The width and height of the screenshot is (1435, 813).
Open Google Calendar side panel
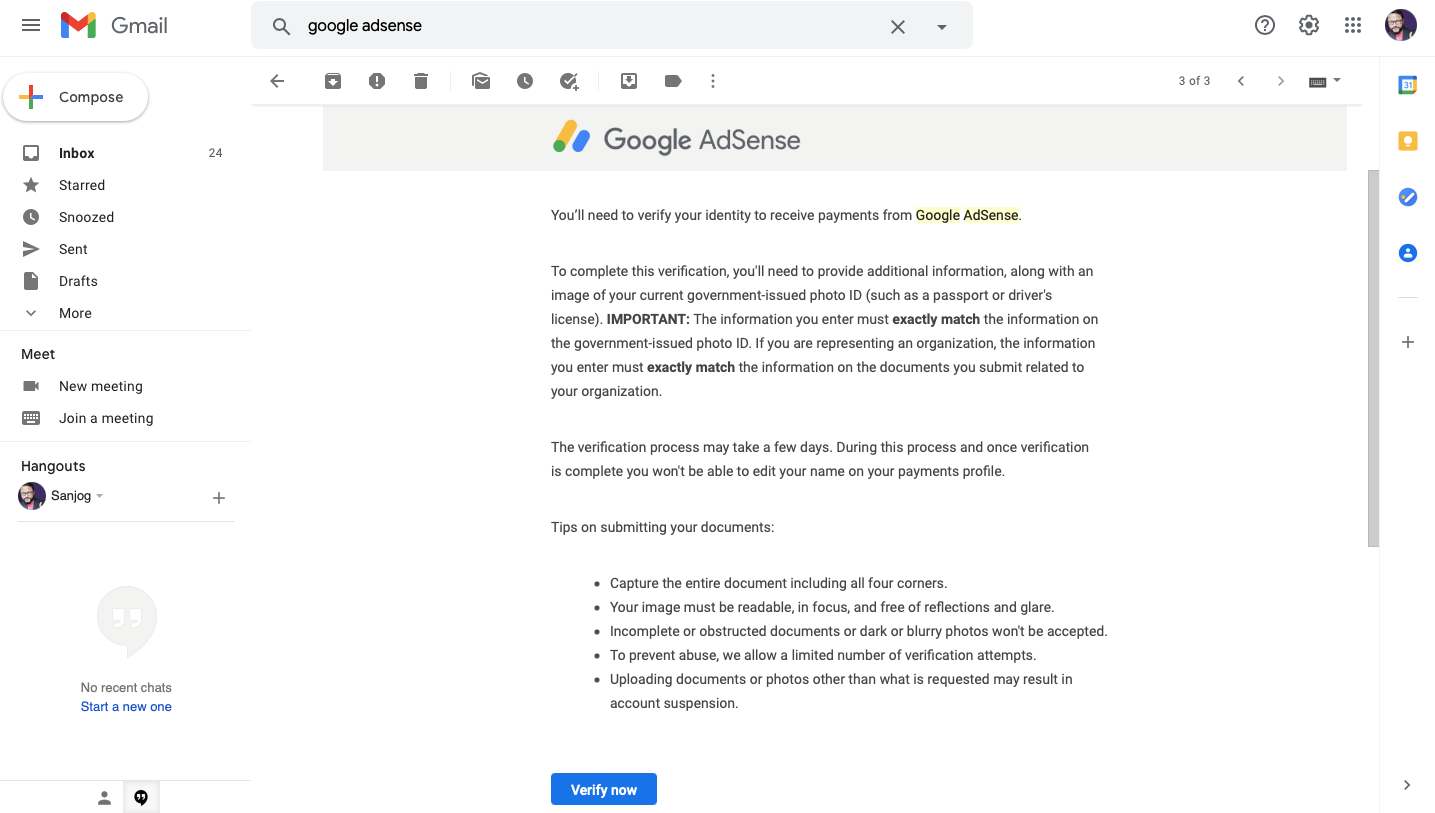click(1408, 85)
